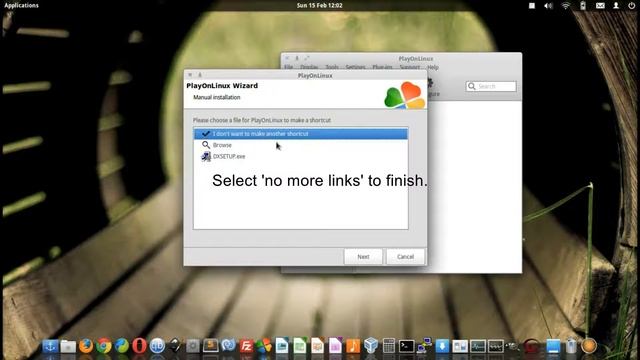Open the volume indicator in the top panel
The width and height of the screenshot is (640, 360).
coord(548,5)
